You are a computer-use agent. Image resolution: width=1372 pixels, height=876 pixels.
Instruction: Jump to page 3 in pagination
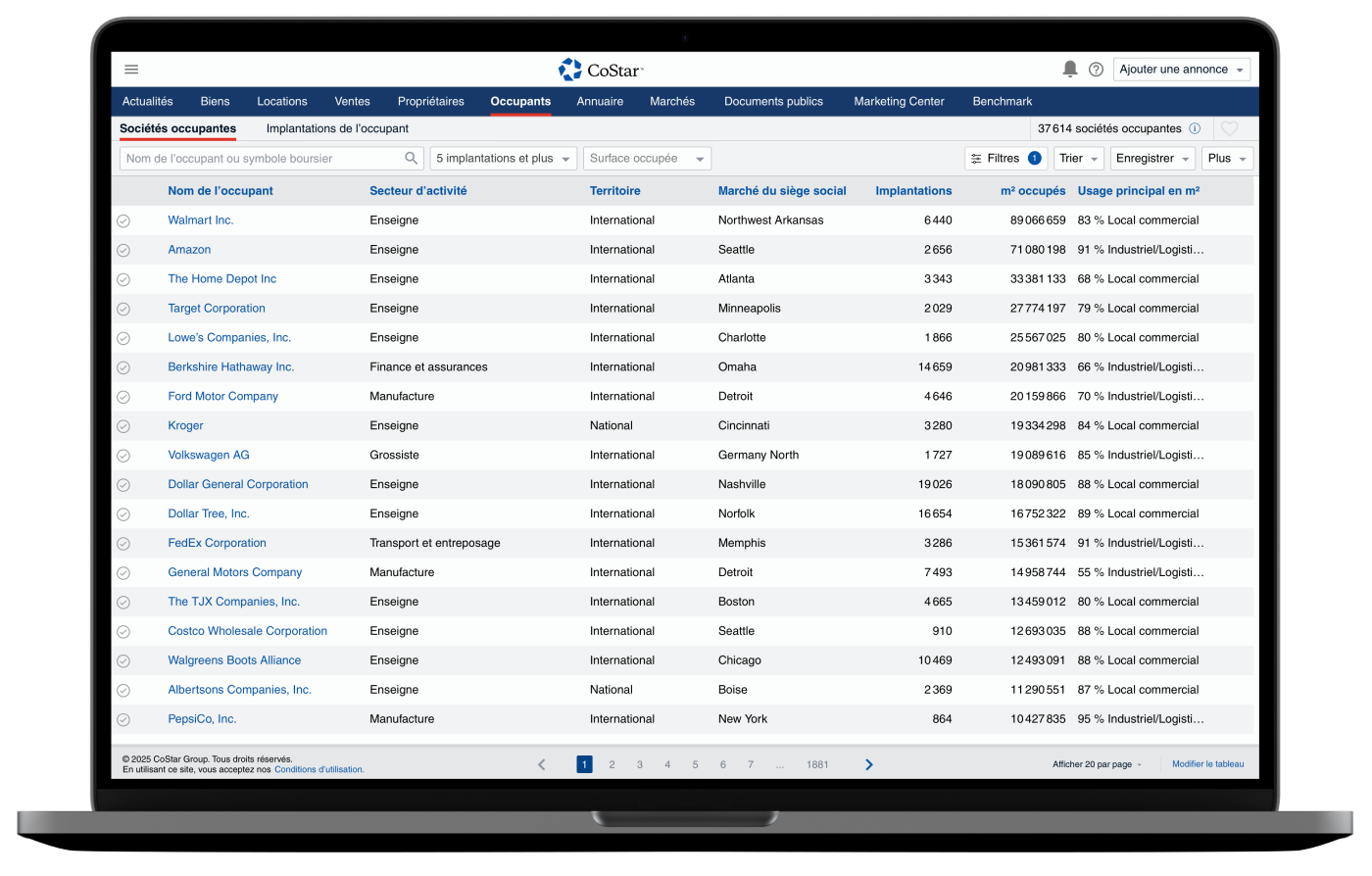point(640,764)
